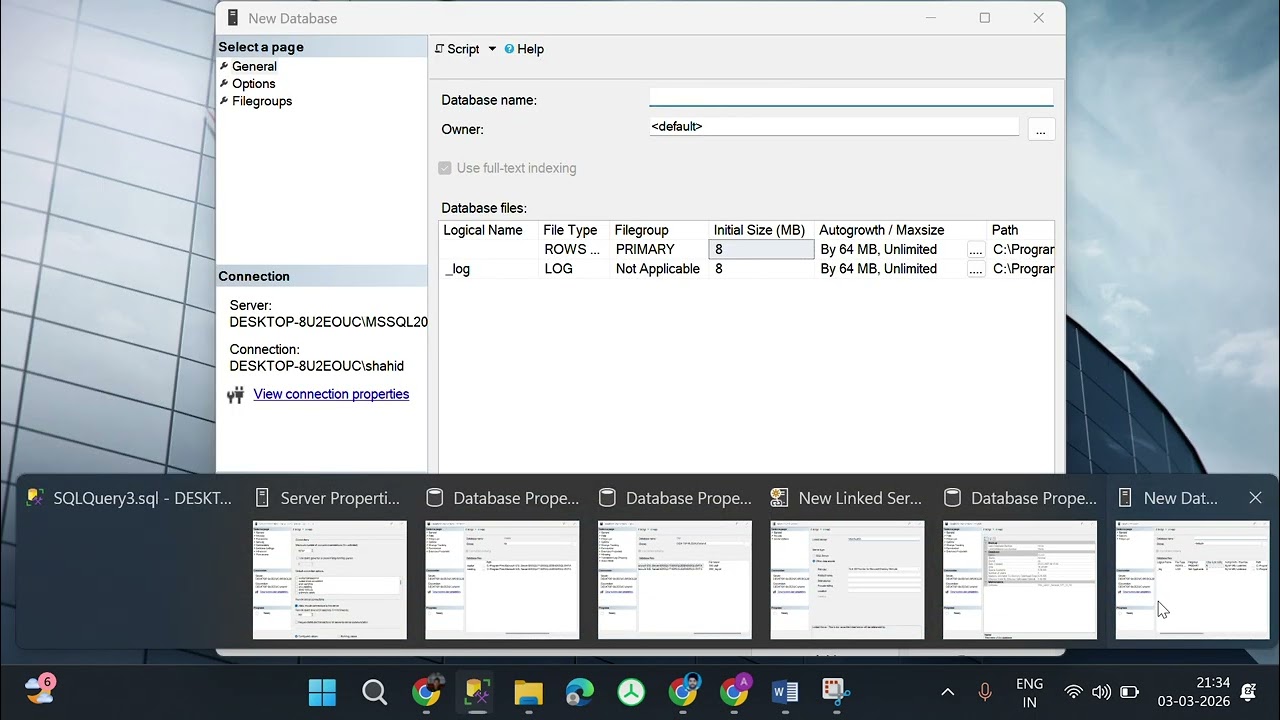Open Snipping Tool from taskbar
Screen dimensions: 1280x720
click(836, 692)
